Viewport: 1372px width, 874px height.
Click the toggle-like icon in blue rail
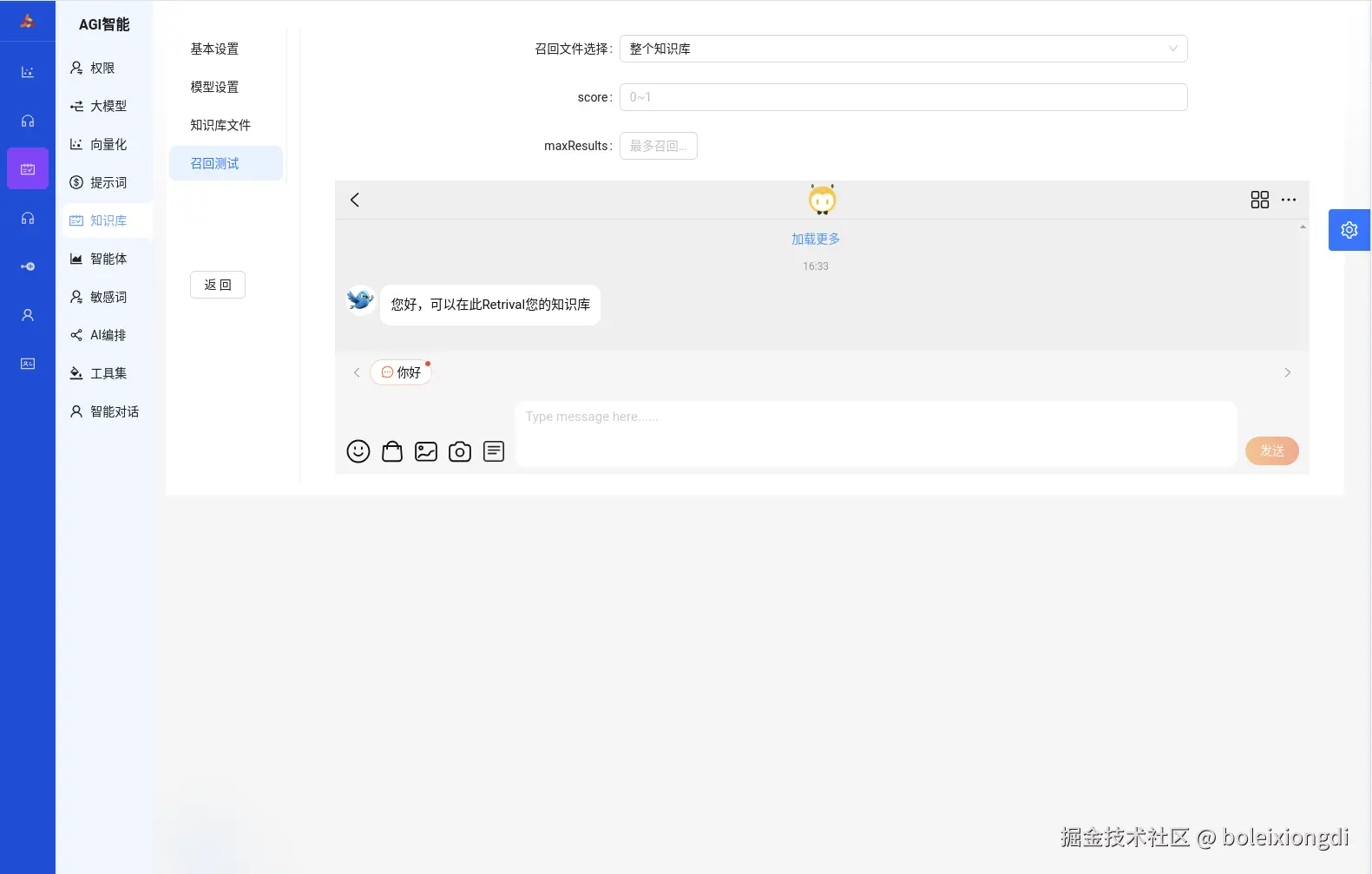pyautogui.click(x=28, y=266)
